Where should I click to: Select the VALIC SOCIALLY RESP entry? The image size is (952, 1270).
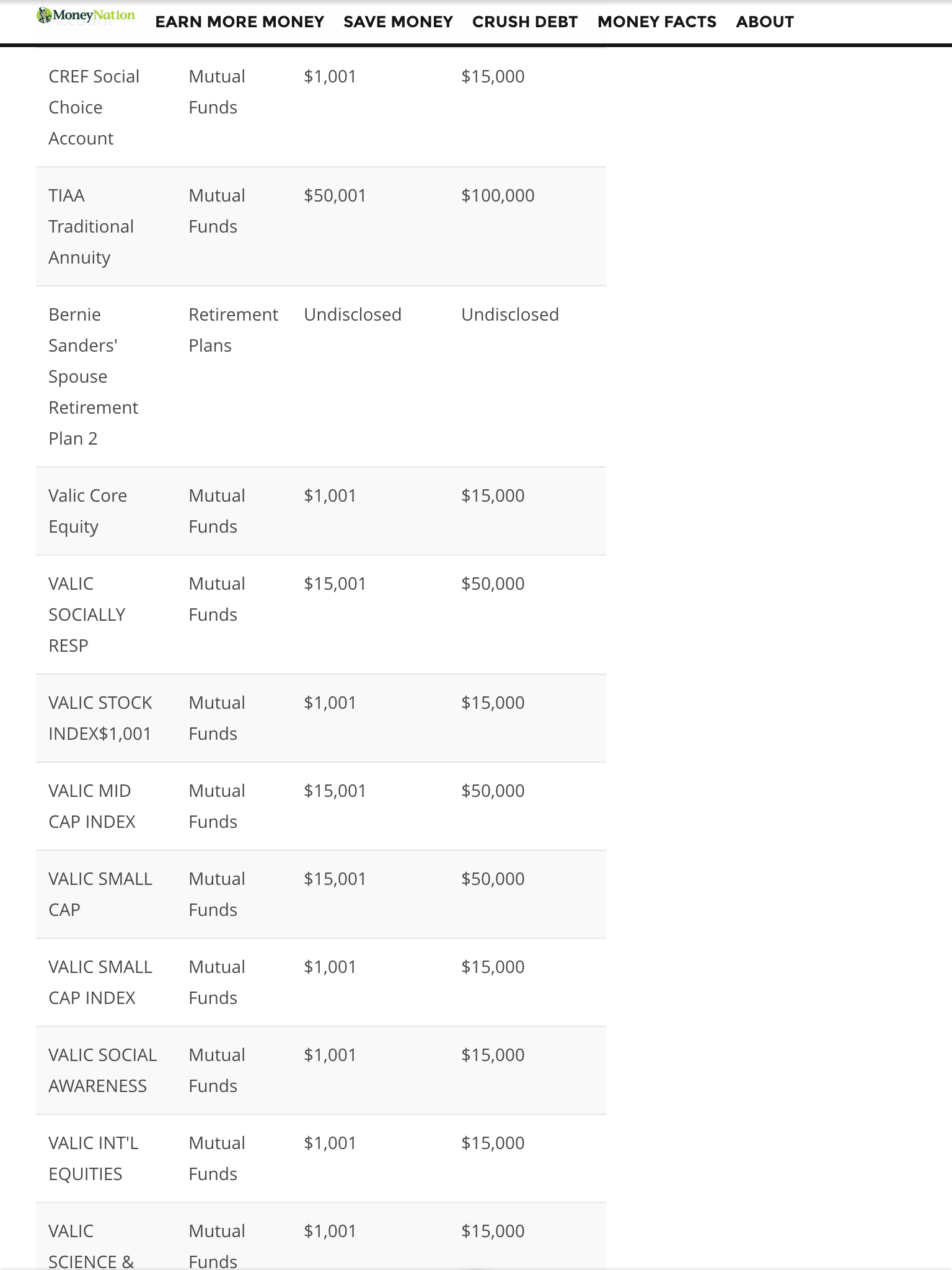pyautogui.click(x=87, y=615)
